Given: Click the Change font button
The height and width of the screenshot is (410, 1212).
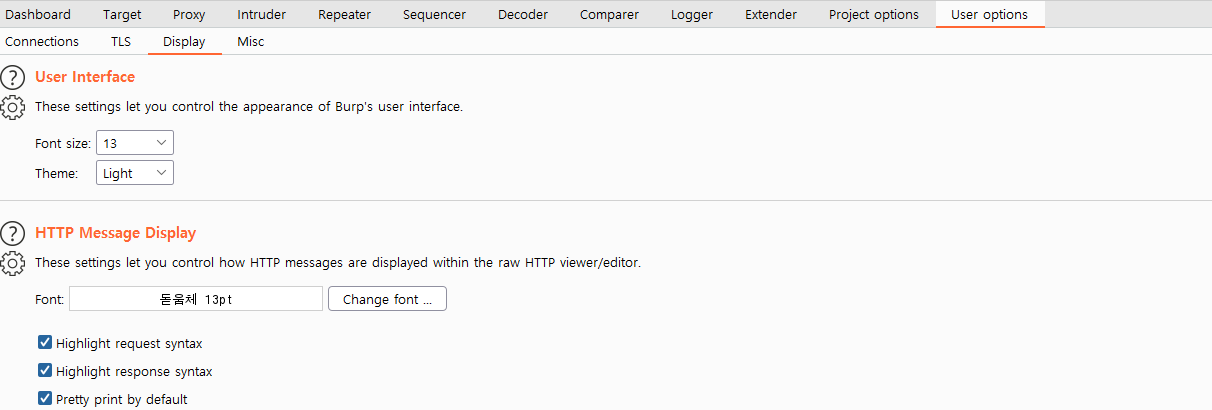Looking at the screenshot, I should point(387,299).
